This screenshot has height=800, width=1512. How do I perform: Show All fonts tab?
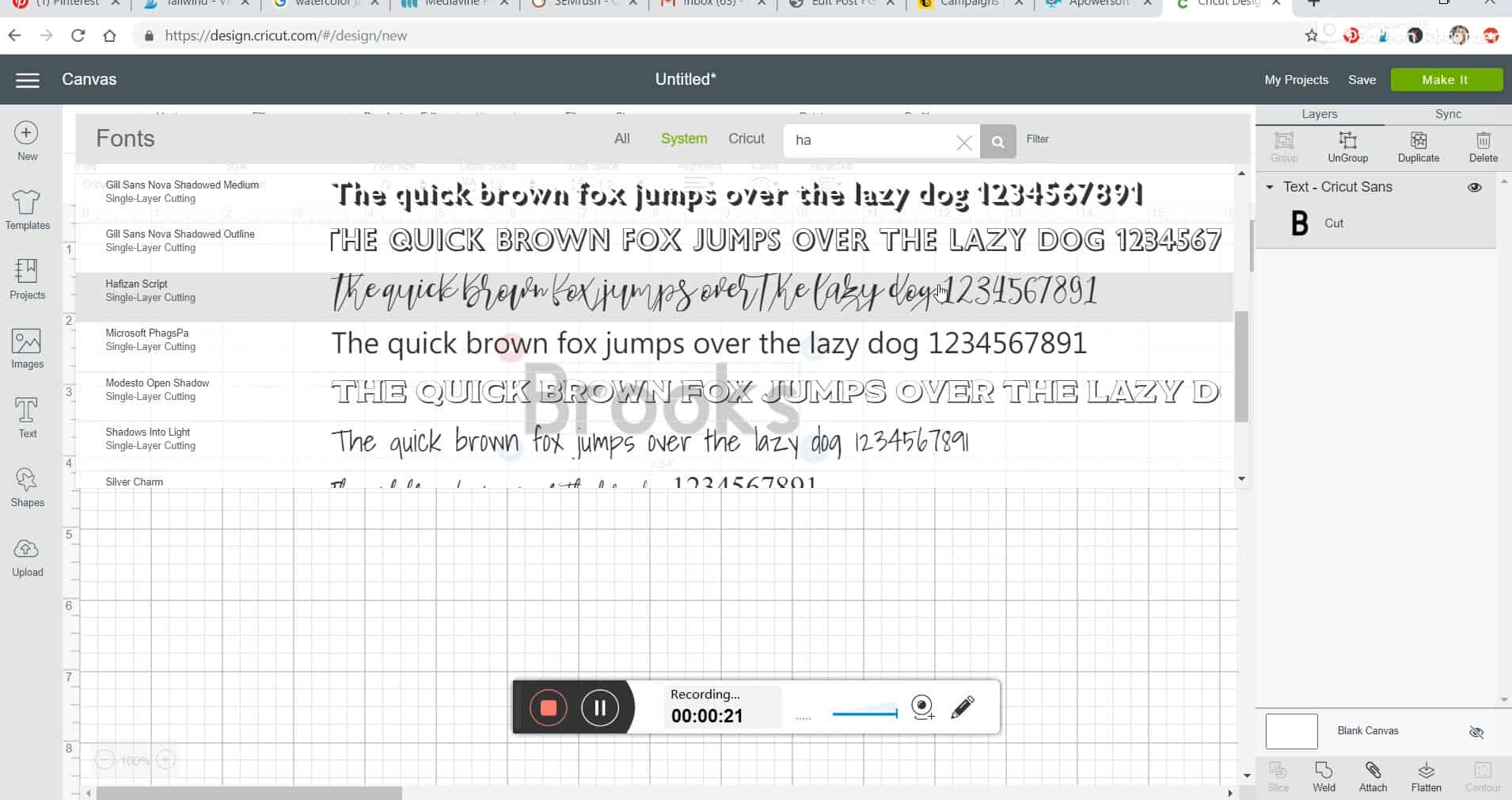621,139
